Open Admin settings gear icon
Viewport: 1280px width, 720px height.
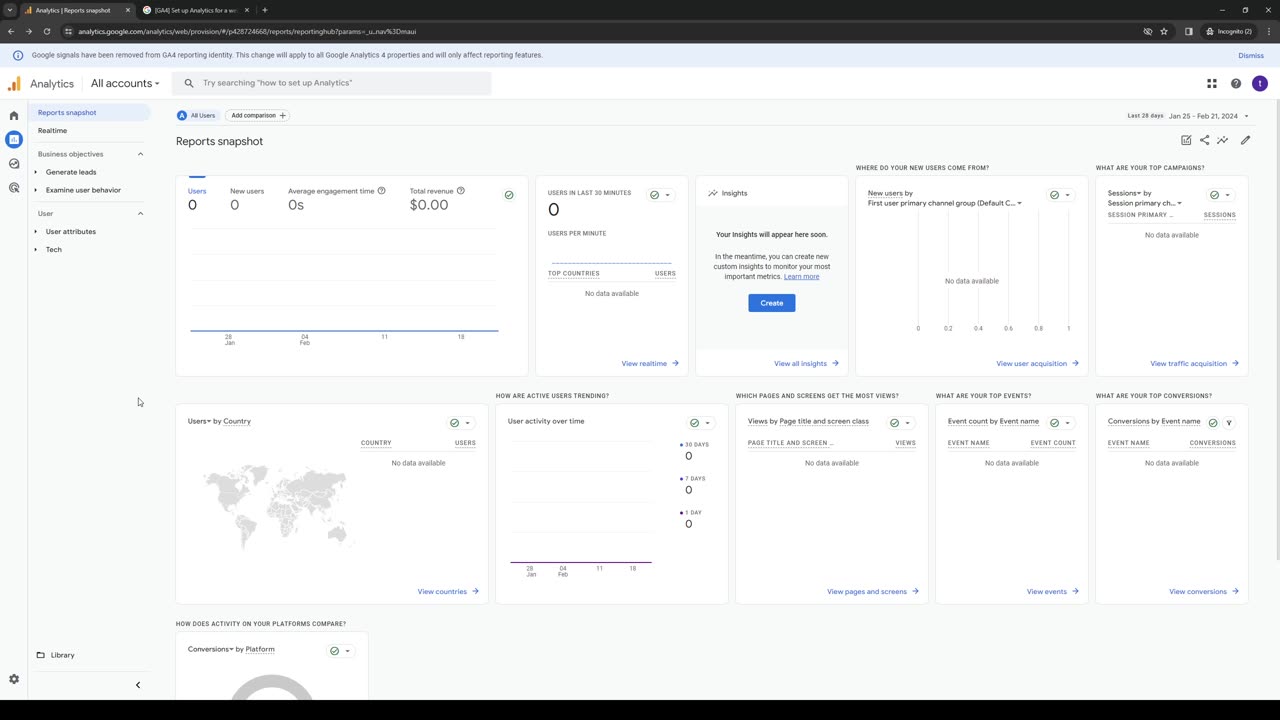[14, 679]
